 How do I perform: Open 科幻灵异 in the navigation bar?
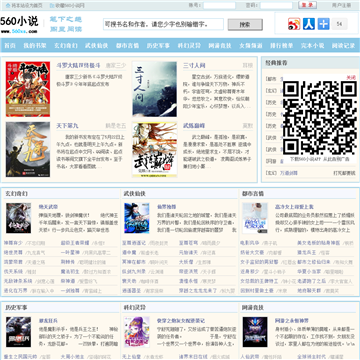(189, 46)
